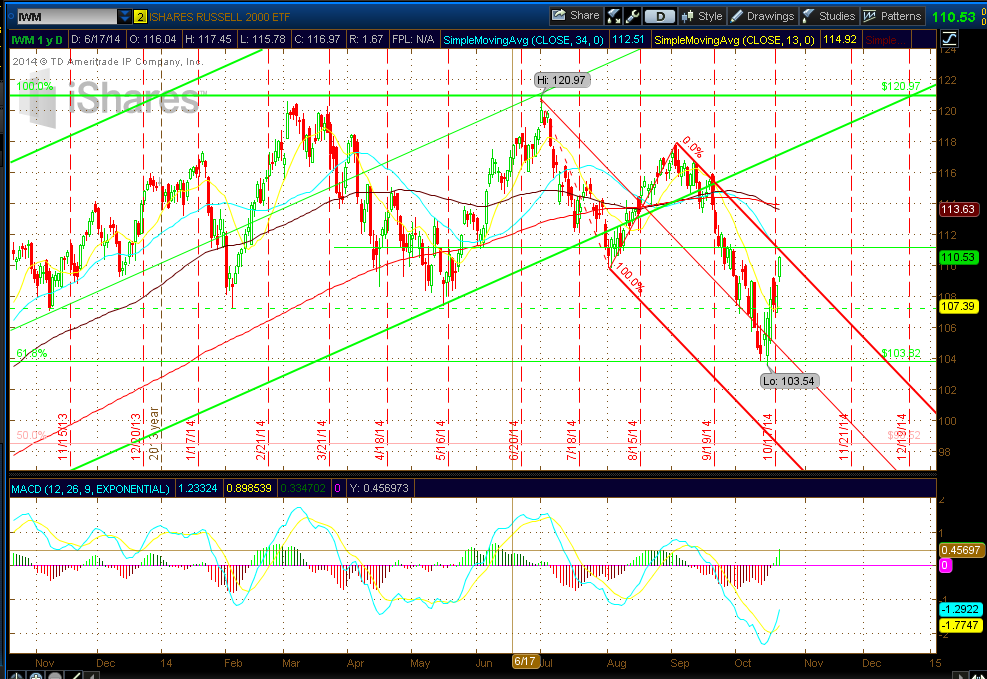Click the MACD value 1.23324
The width and height of the screenshot is (987, 679).
click(197, 488)
